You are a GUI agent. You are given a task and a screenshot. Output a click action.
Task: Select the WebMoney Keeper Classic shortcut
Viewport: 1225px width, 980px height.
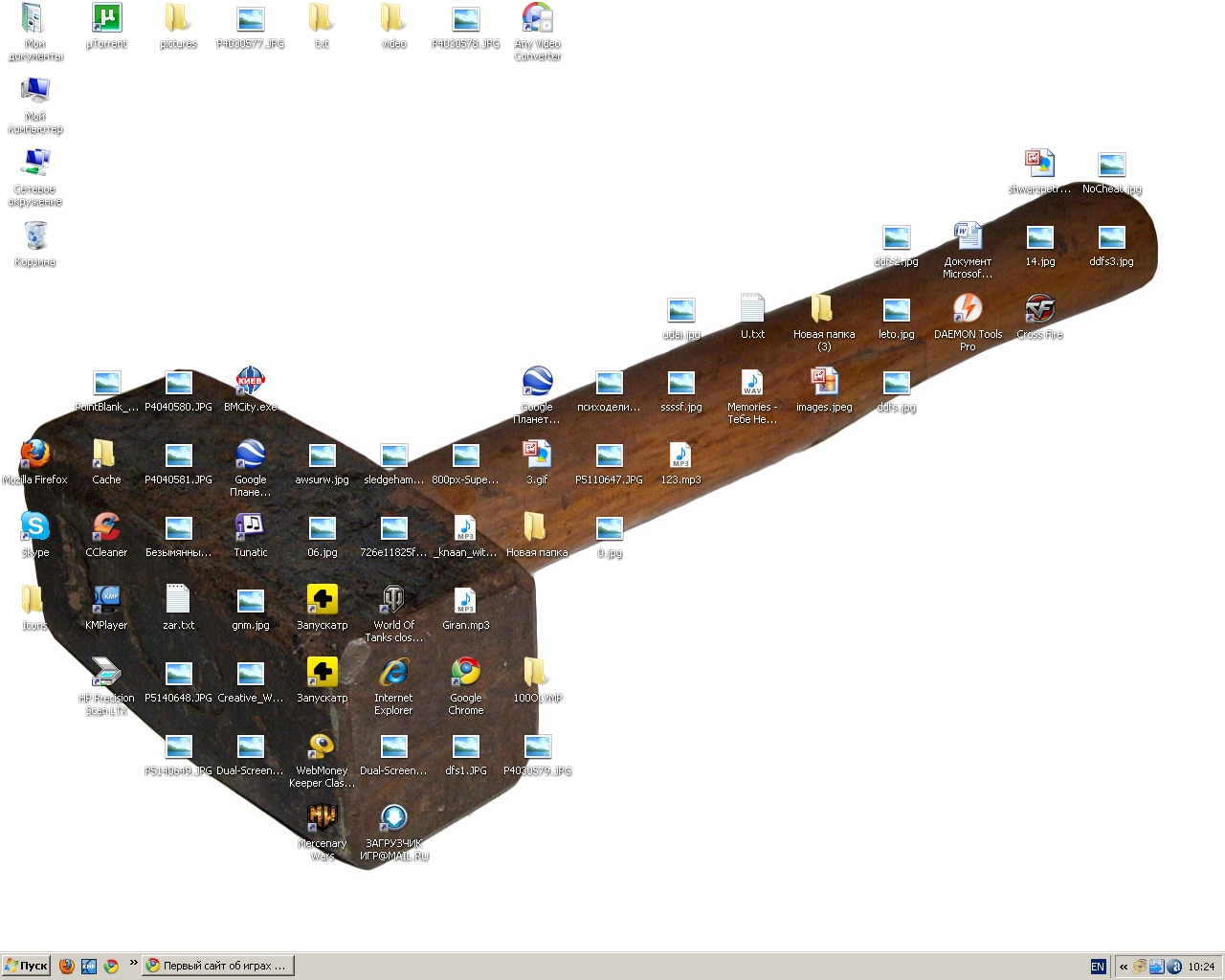[322, 760]
